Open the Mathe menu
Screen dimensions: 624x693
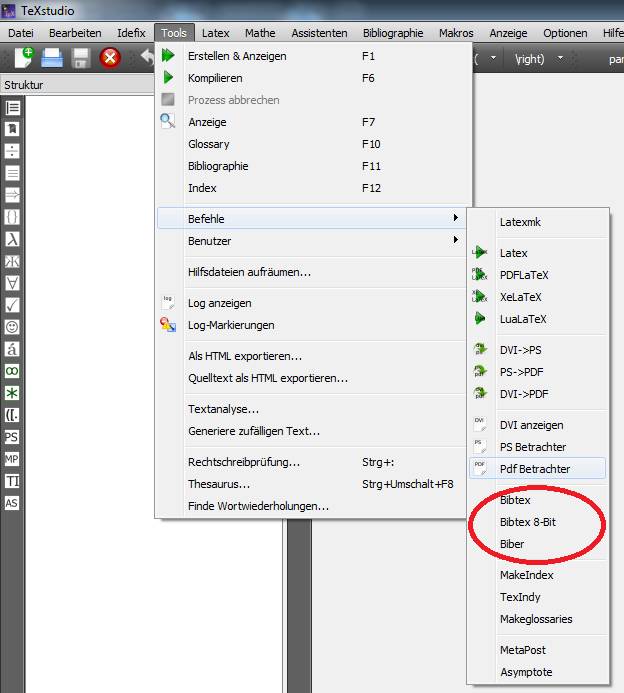click(260, 33)
